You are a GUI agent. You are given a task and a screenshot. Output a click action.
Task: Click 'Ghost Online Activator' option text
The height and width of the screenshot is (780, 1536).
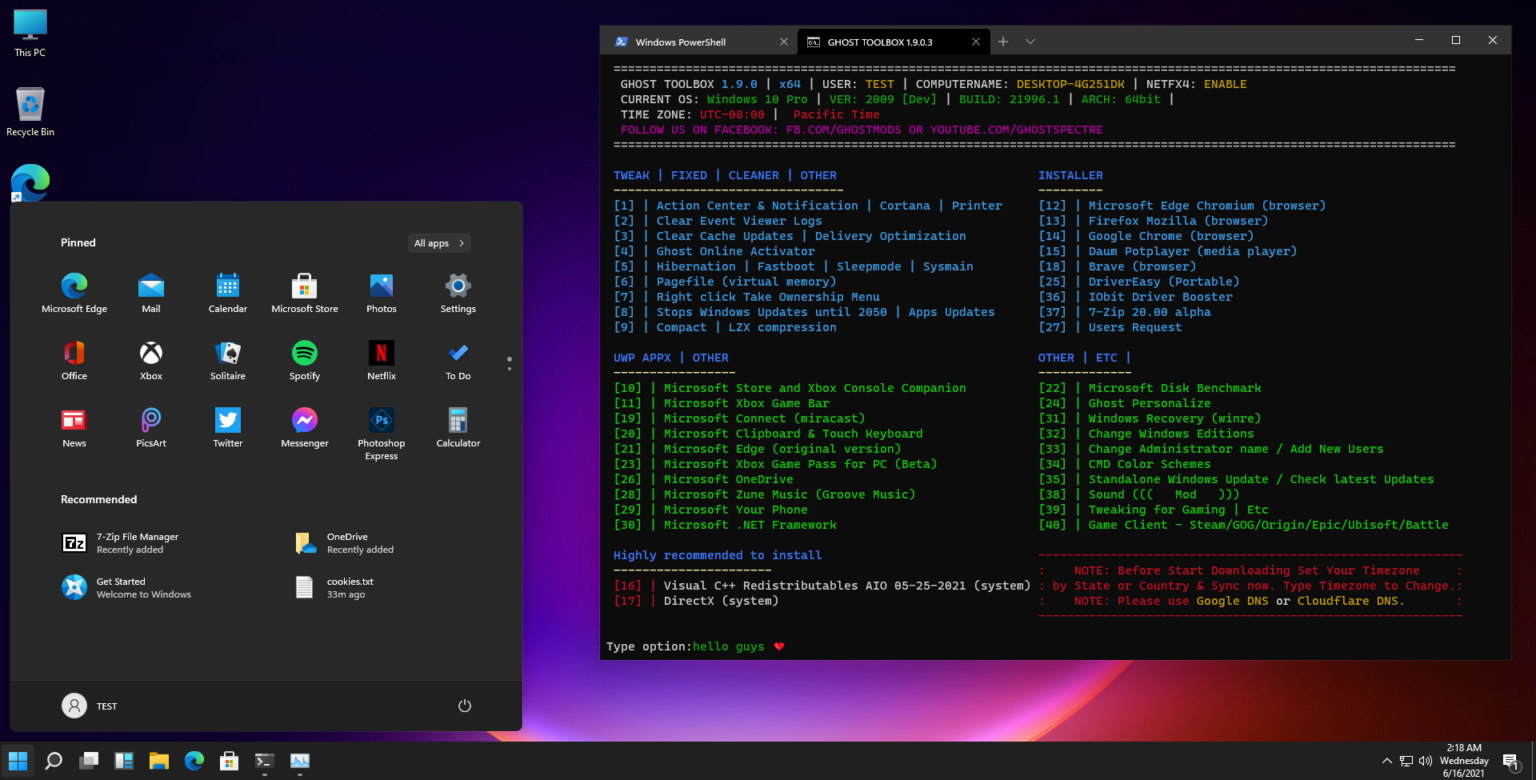tap(736, 251)
